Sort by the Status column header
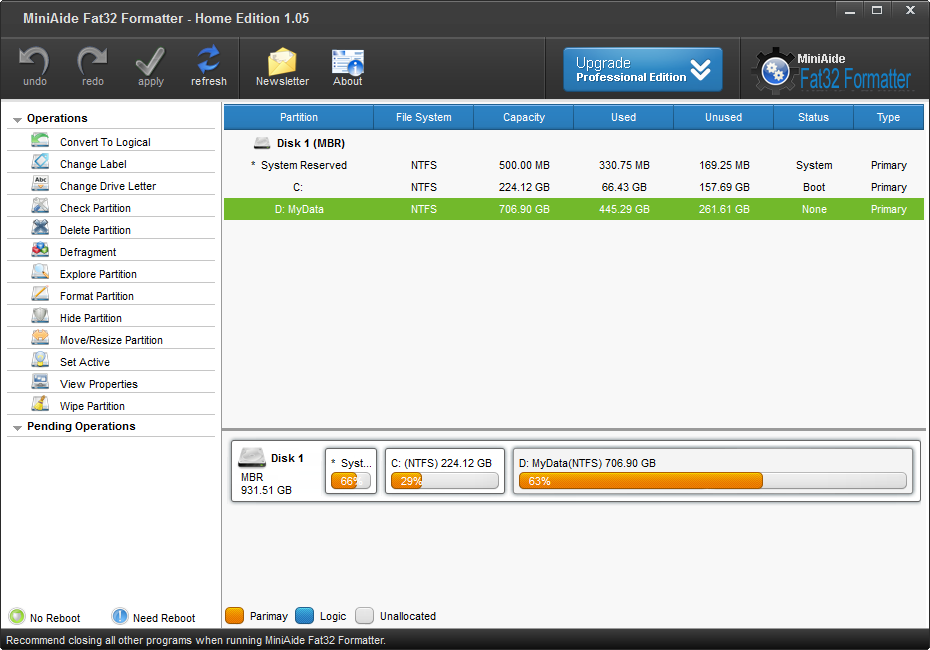The height and width of the screenshot is (650, 930). (x=813, y=117)
